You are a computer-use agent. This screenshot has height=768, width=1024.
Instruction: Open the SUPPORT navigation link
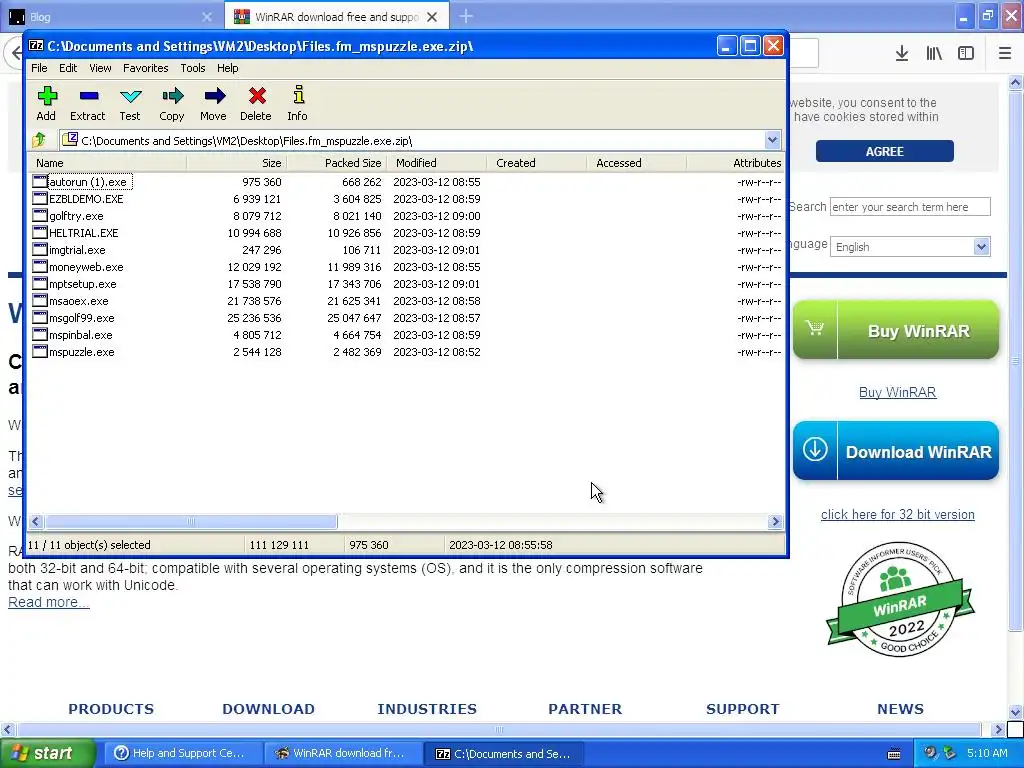click(x=743, y=709)
